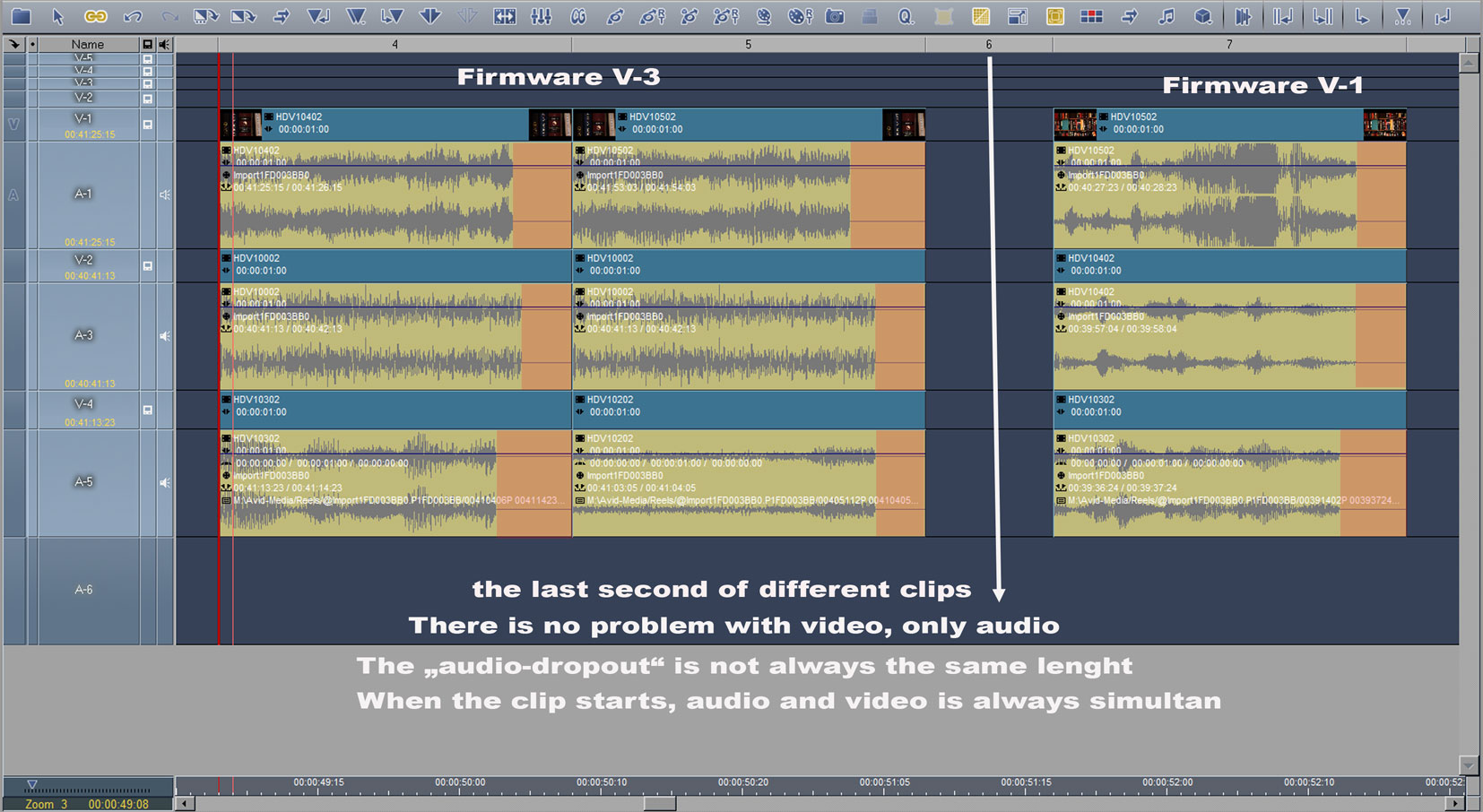This screenshot has height=812, width=1483.
Task: Toggle the yellow link/sync lock icon
Action: point(95,16)
